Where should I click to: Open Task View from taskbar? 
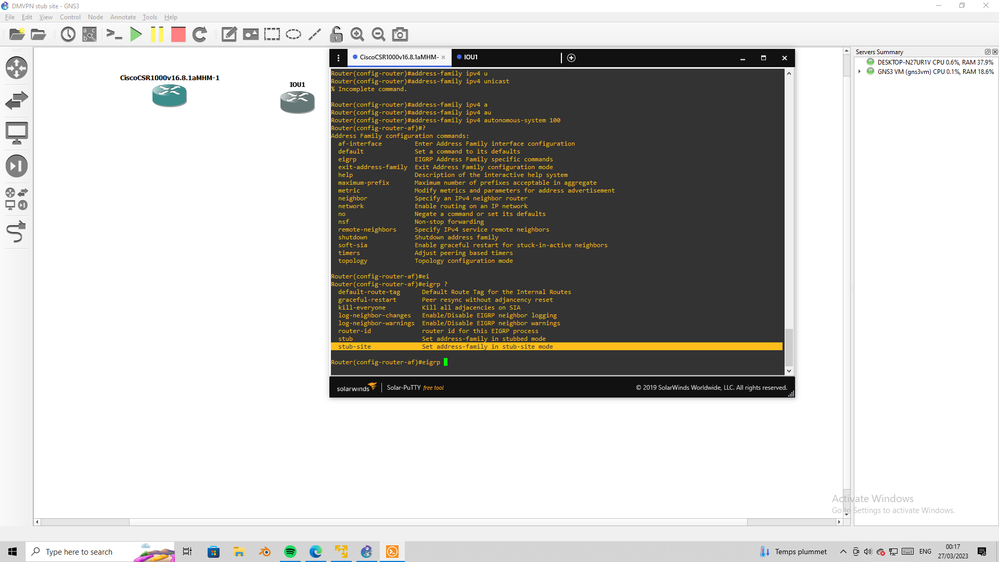point(187,551)
